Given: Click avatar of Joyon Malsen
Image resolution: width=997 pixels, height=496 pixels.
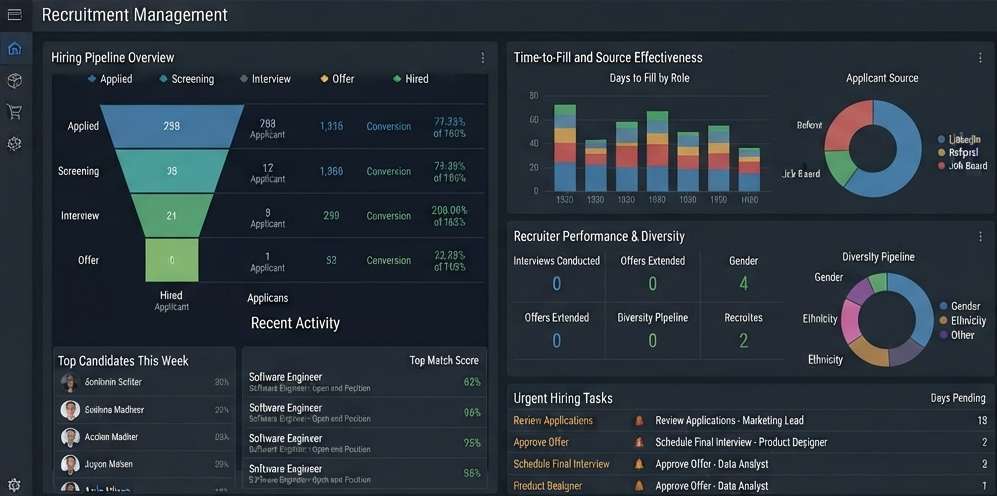Looking at the screenshot, I should [x=70, y=464].
